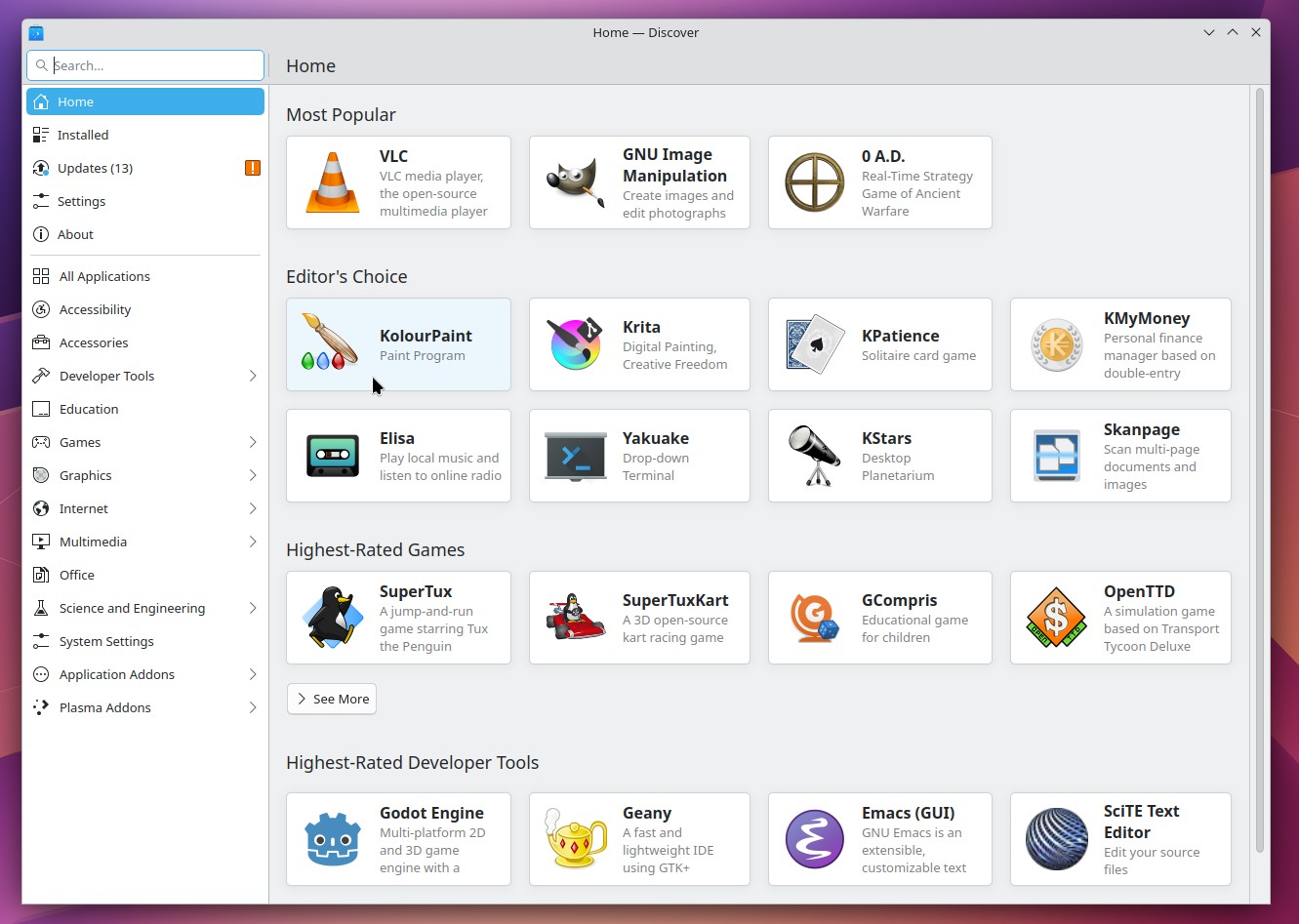Click the SuperTux penguin icon
Image resolution: width=1299 pixels, height=924 pixels.
tap(333, 618)
